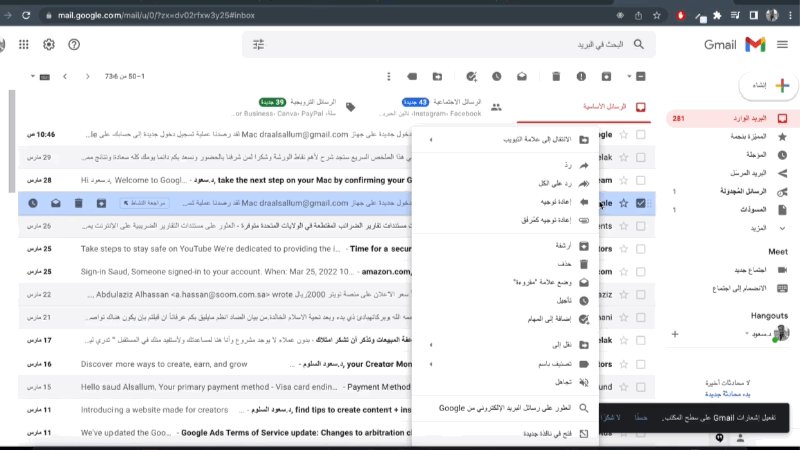Screen dimensions: 800x450
Task: Open the select dropdown arrow next to select-all
Action: pyautogui.click(x=629, y=77)
